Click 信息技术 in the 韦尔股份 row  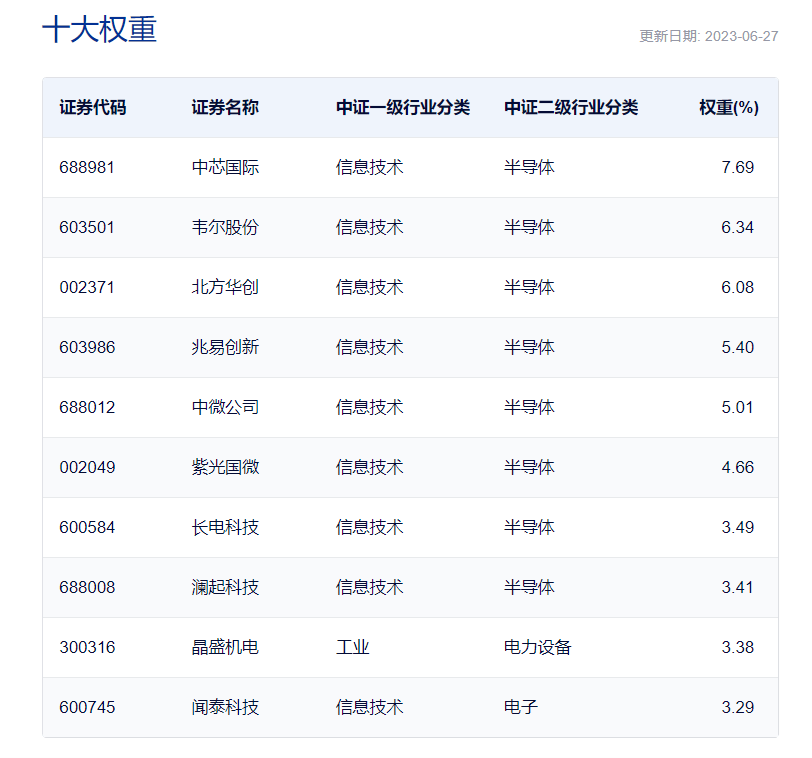tap(369, 228)
